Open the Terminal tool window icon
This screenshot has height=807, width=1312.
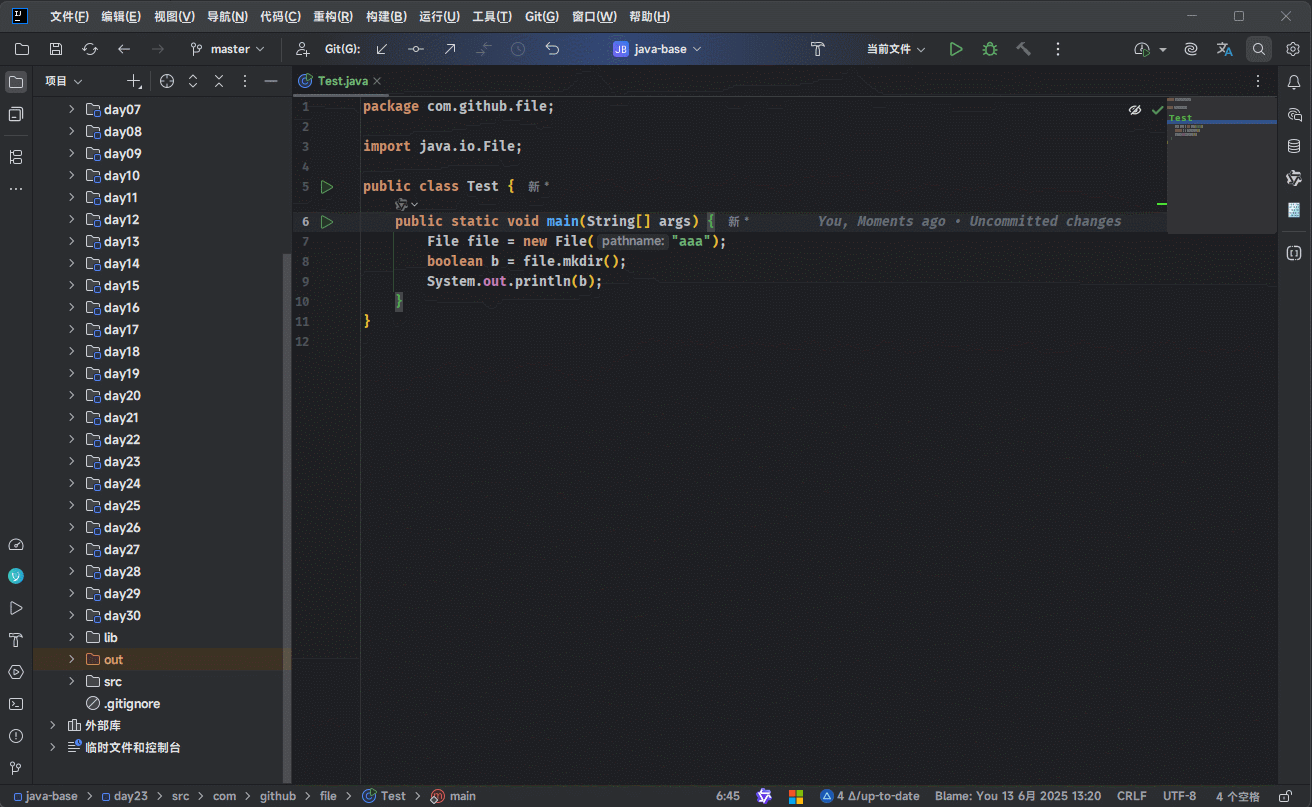pyautogui.click(x=16, y=704)
